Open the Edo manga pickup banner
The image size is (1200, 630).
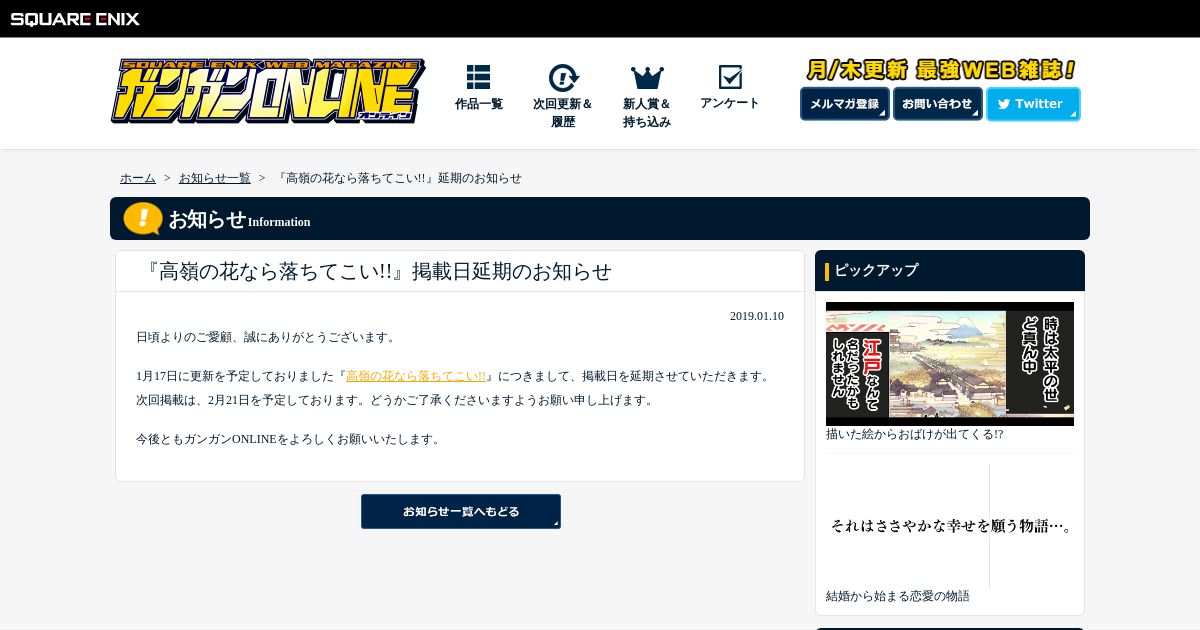point(950,364)
